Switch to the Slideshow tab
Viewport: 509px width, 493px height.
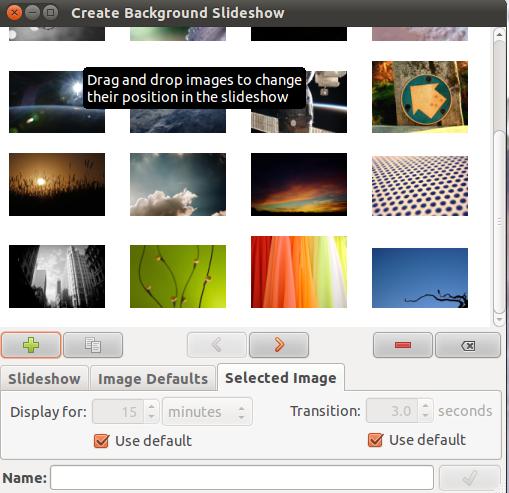44,379
